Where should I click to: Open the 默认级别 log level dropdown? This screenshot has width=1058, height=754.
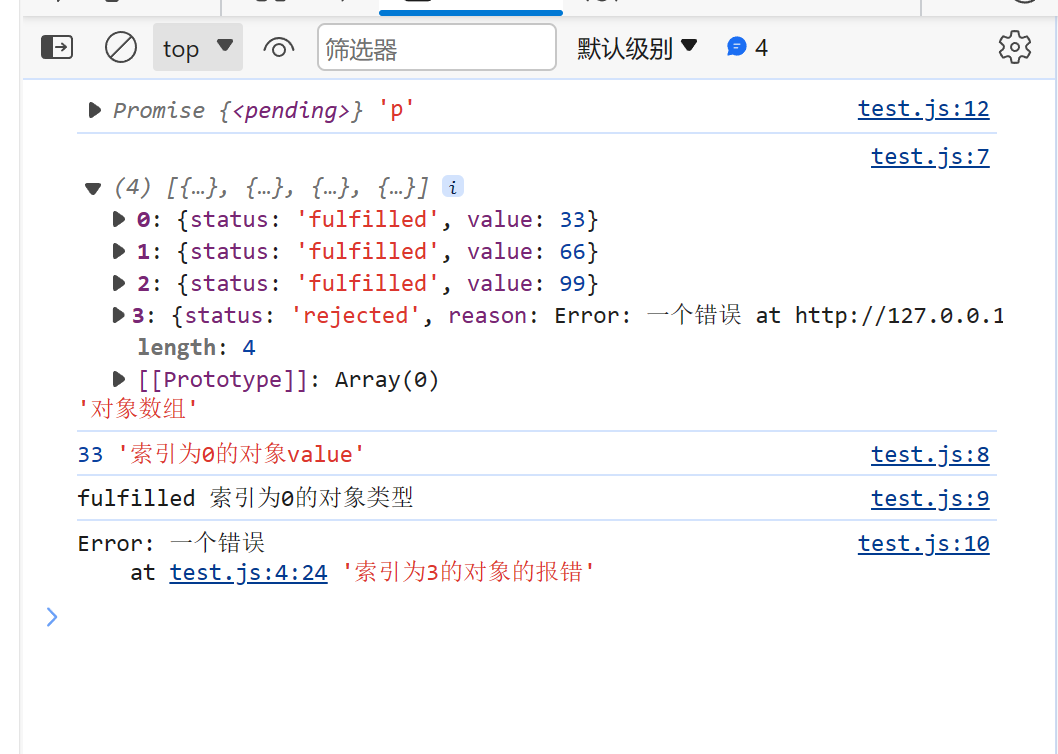[x=636, y=48]
